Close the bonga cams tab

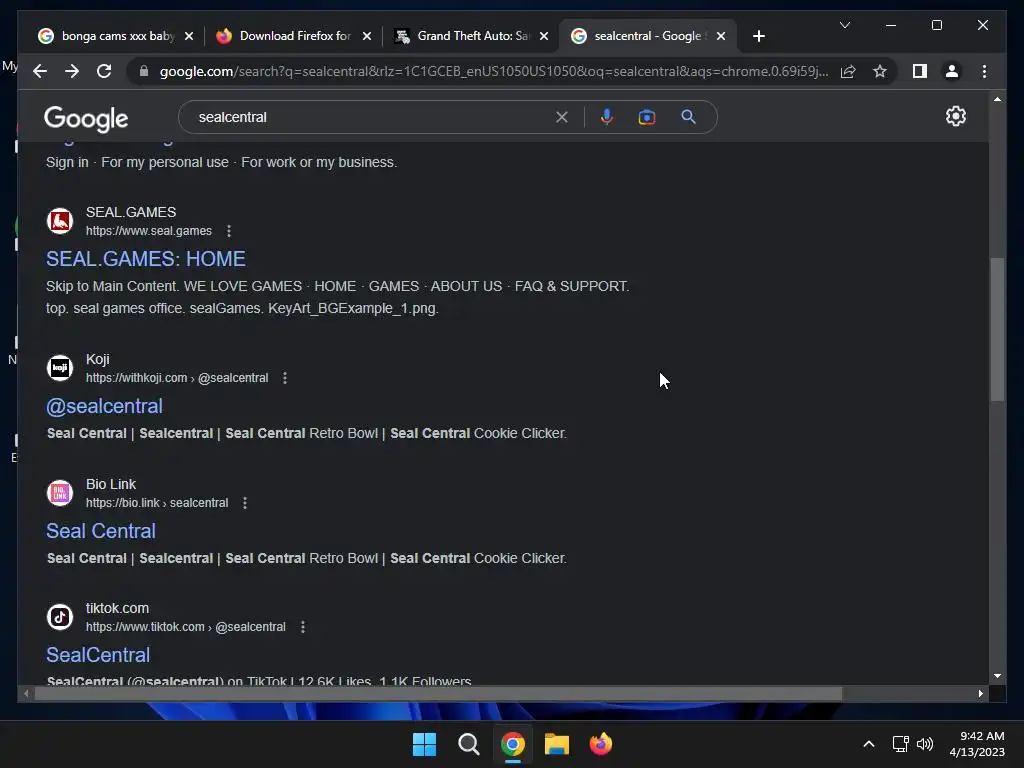point(189,36)
